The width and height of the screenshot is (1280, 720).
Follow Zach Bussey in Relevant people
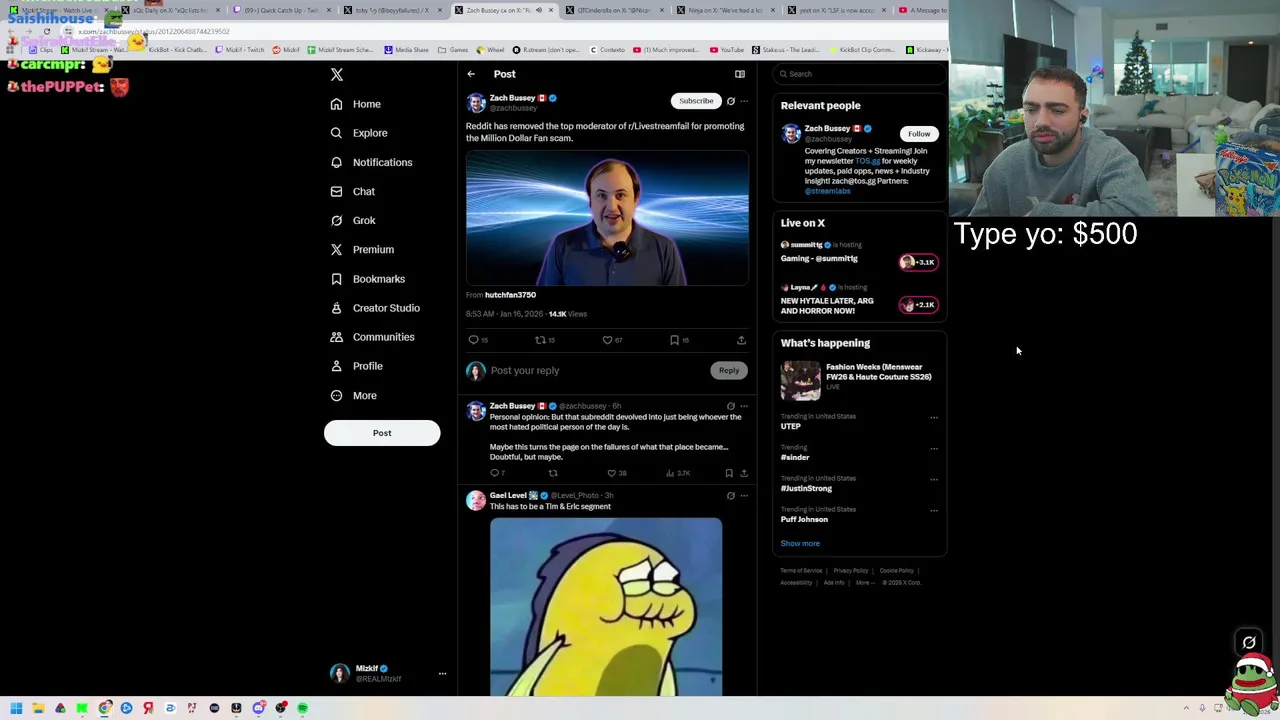pyautogui.click(x=919, y=134)
